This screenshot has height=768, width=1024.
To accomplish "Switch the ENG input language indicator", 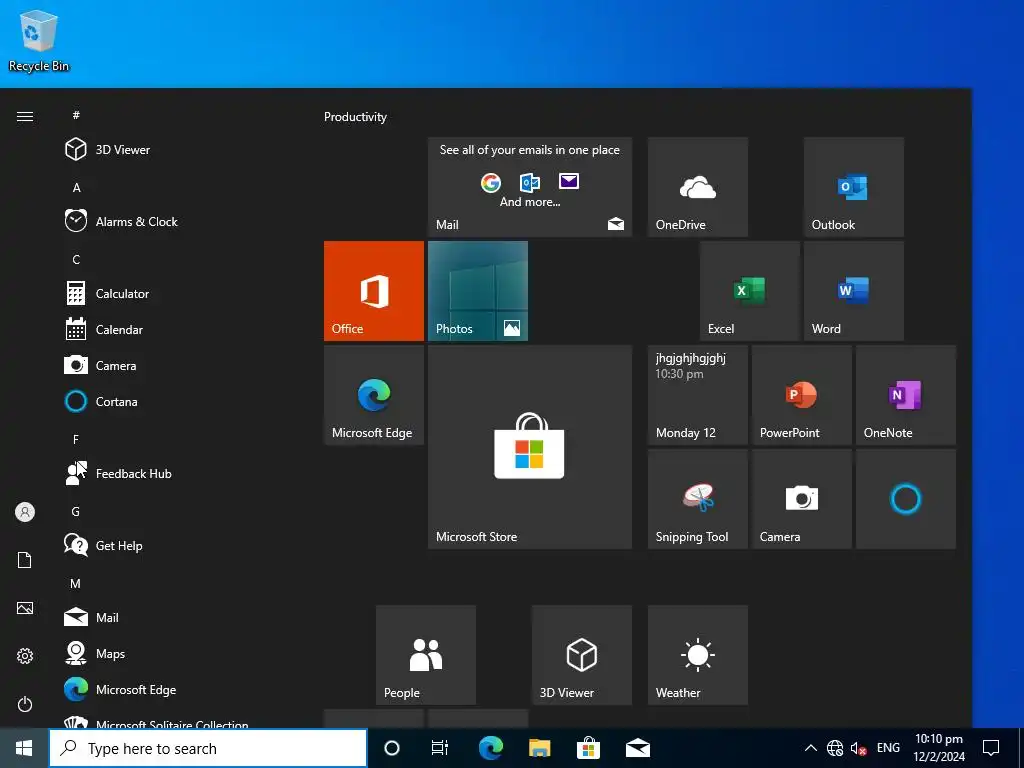I will coord(888,748).
